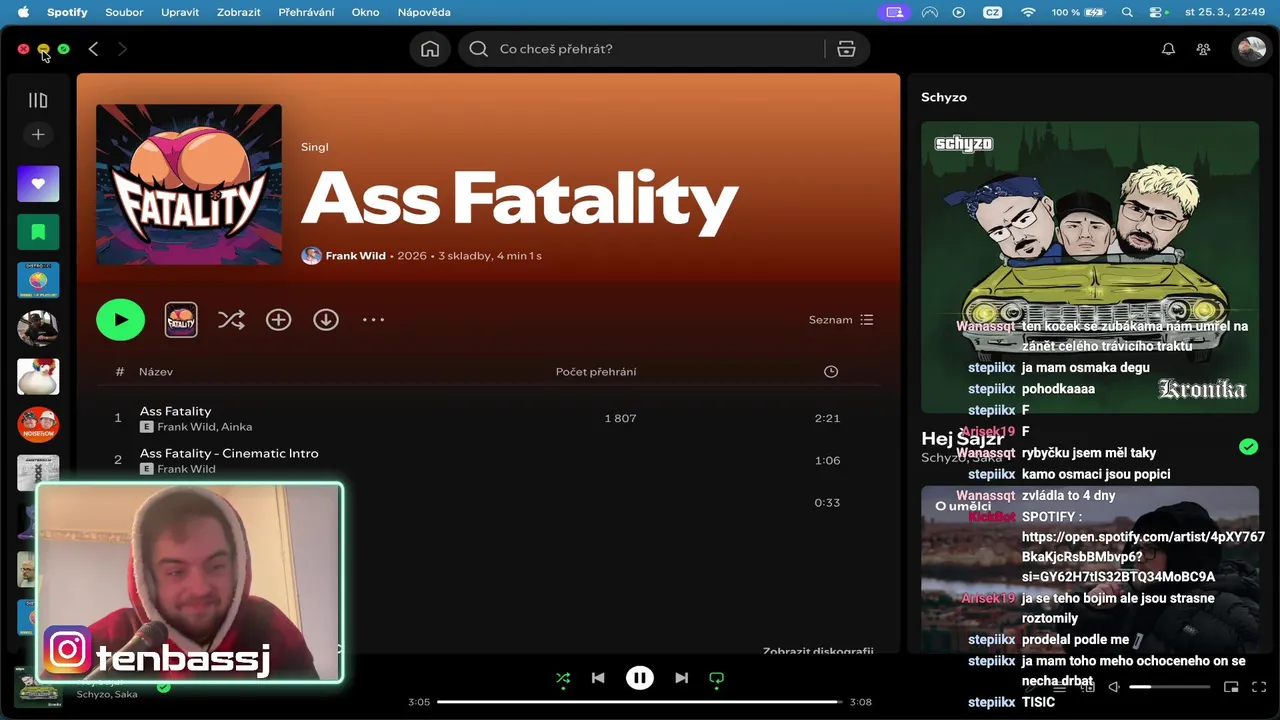
Task: Open CZ input source menu
Action: click(x=992, y=12)
